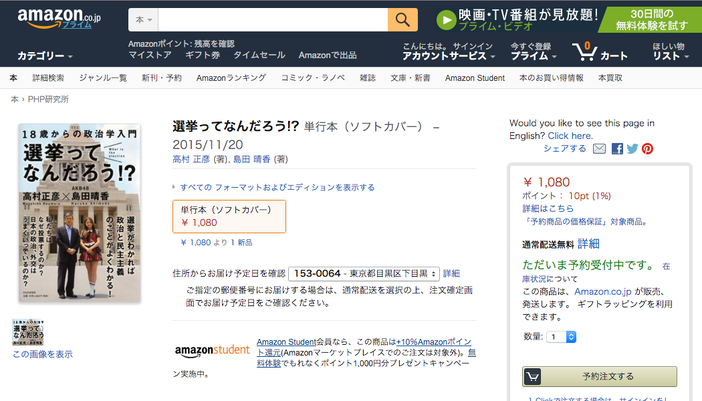This screenshot has height=401, width=702.
Task: Share on Pinterest icon
Action: tap(647, 149)
